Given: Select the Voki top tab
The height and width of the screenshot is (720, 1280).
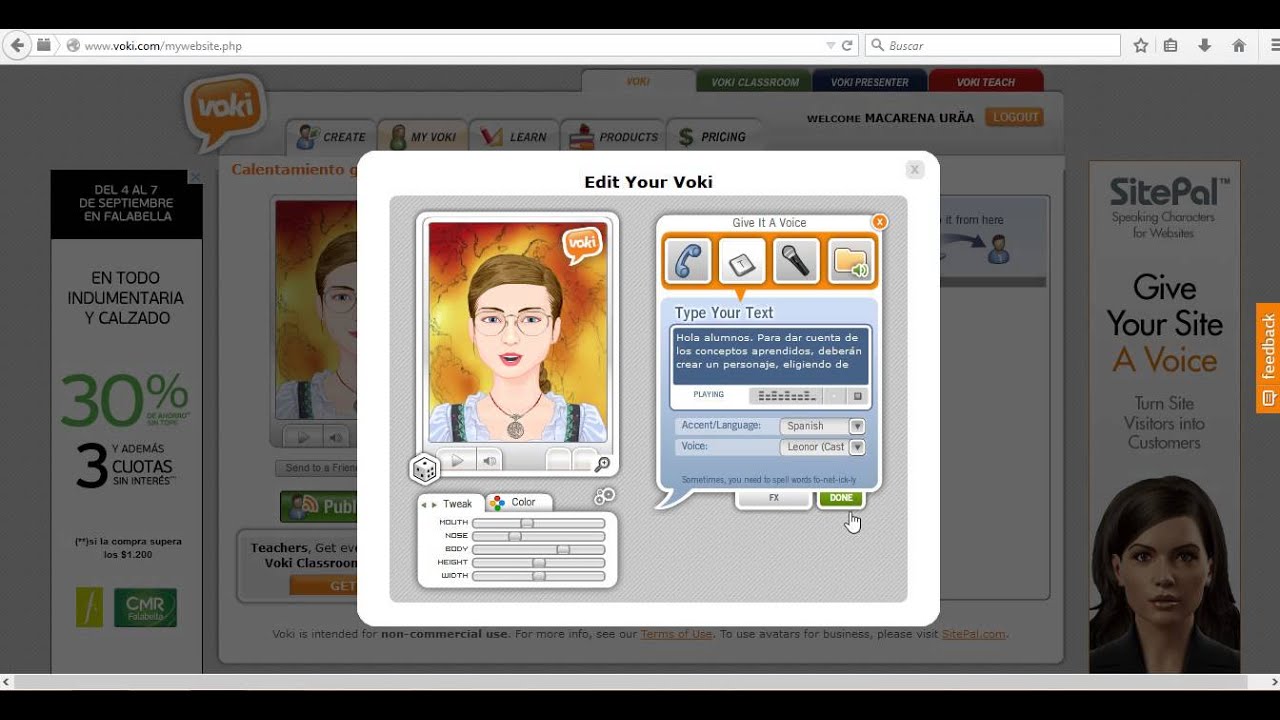Looking at the screenshot, I should click(638, 82).
